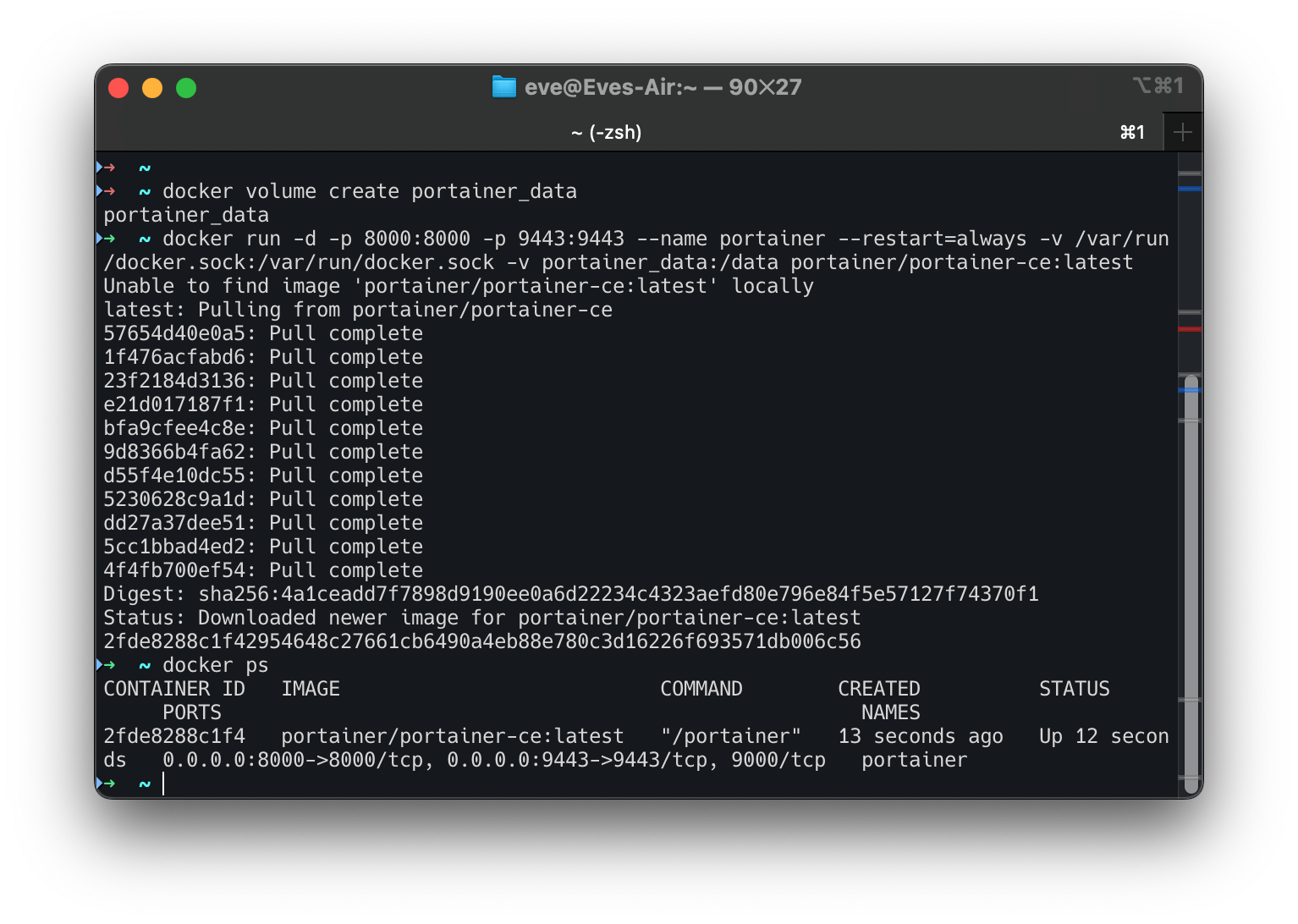Open a new tab with plus button
Screen dimensions: 1298x924
pyautogui.click(x=1183, y=132)
